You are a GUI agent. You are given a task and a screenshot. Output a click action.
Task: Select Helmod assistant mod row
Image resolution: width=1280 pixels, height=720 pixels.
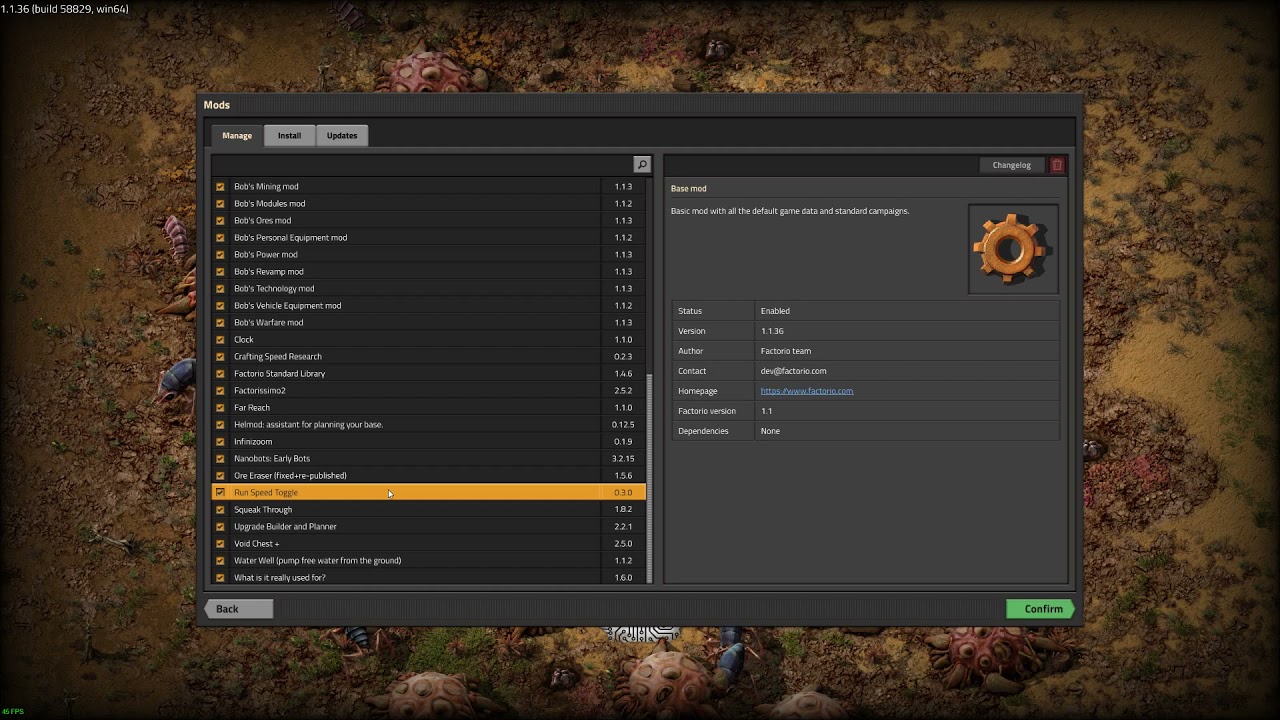point(429,425)
